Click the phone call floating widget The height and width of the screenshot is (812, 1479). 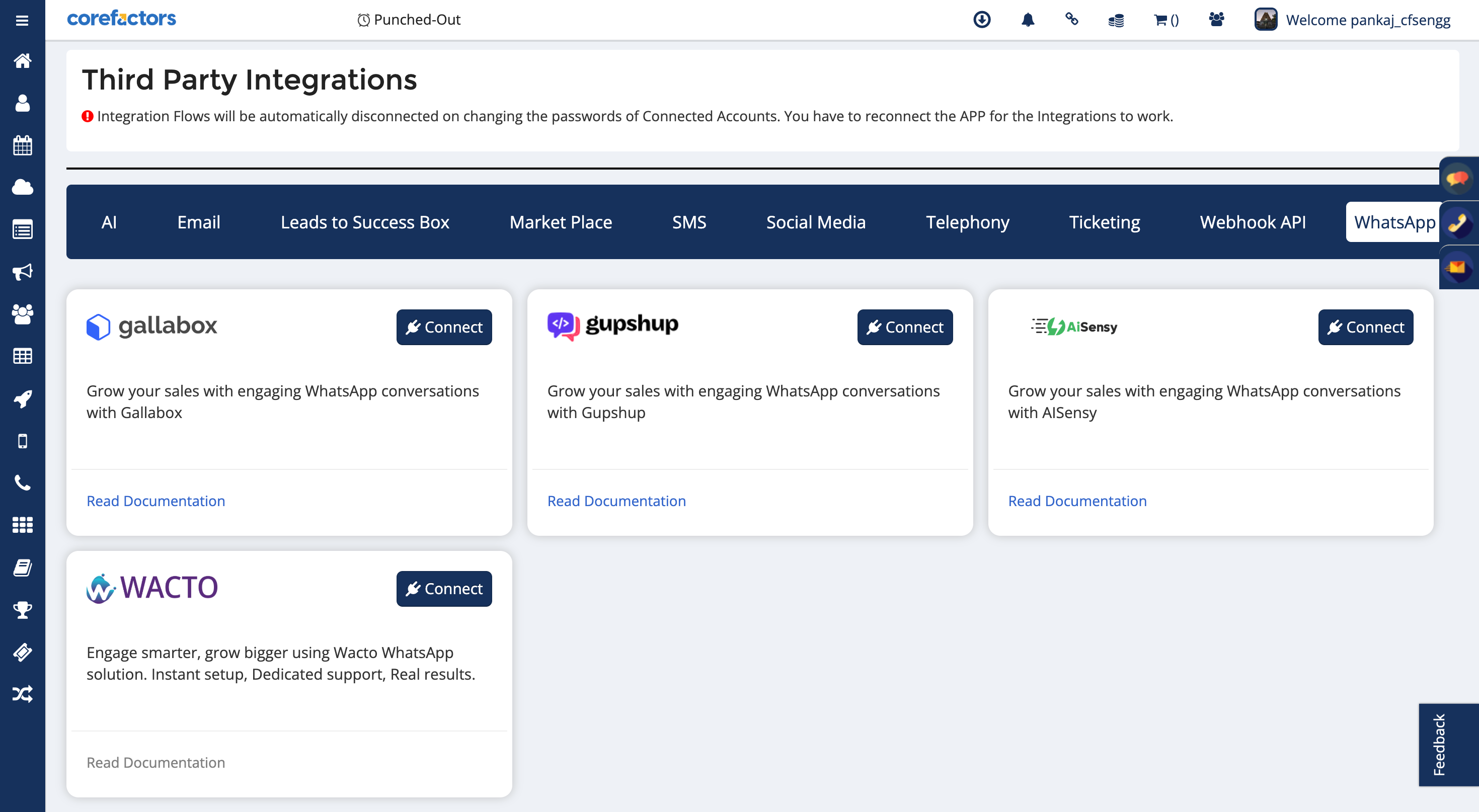(x=1458, y=223)
